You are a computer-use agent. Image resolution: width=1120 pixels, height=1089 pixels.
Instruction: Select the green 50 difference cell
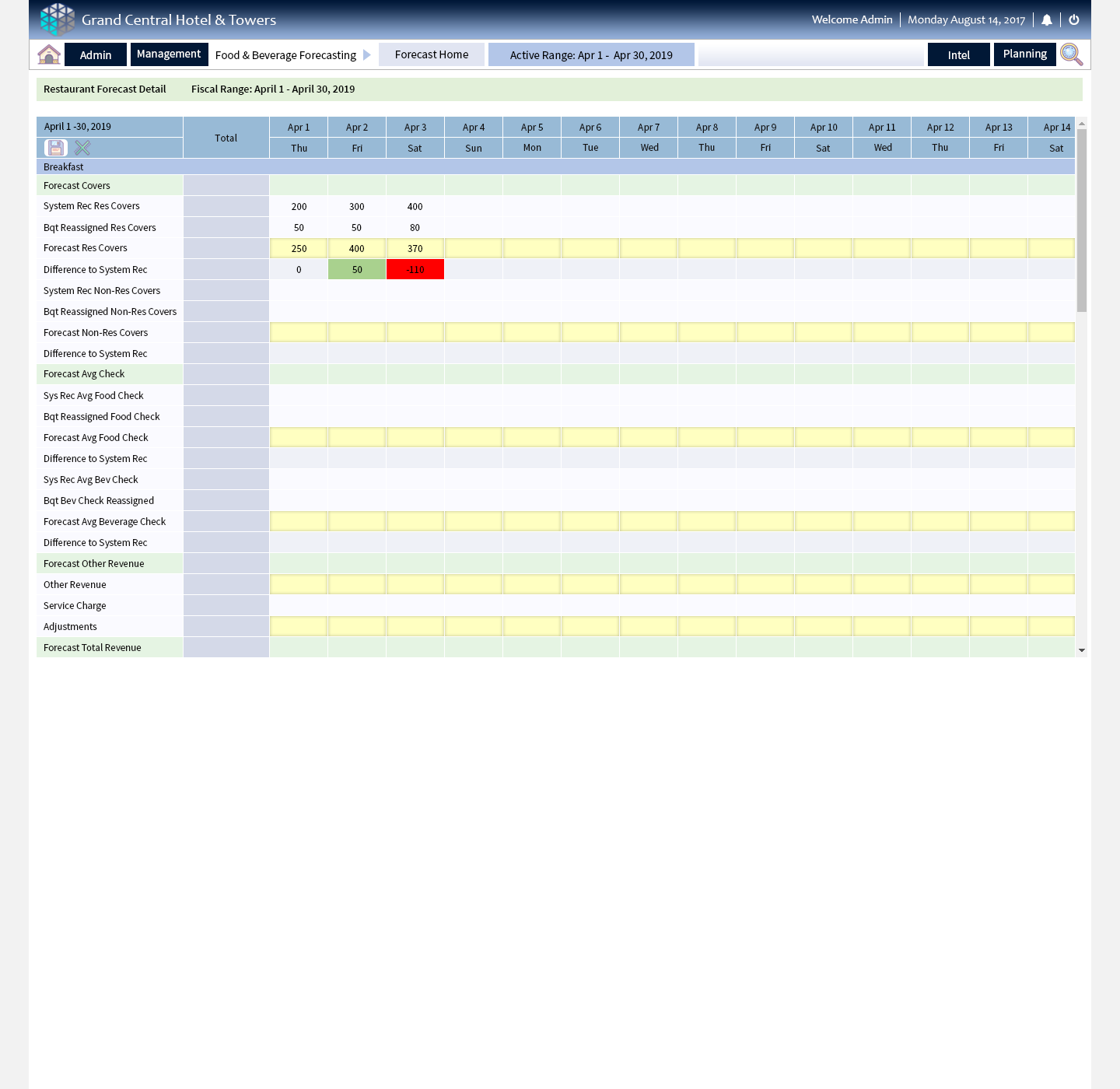(357, 270)
